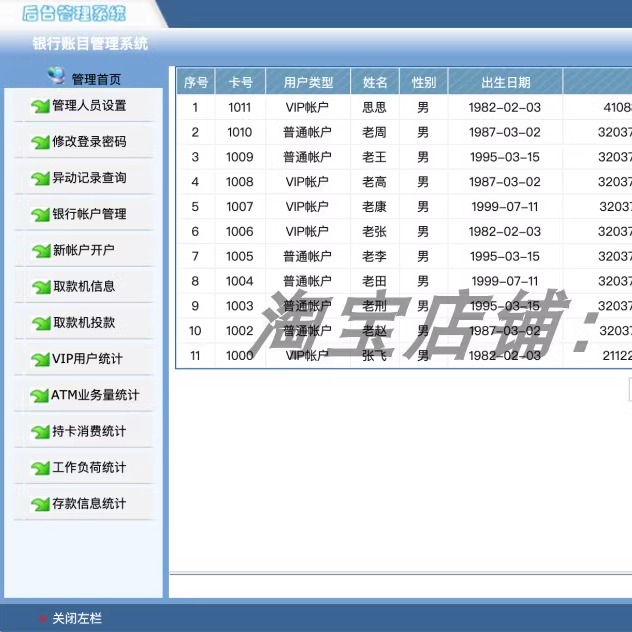Click green arrow icon next to VIP用户统计
The height and width of the screenshot is (632, 632).
[x=40, y=360]
